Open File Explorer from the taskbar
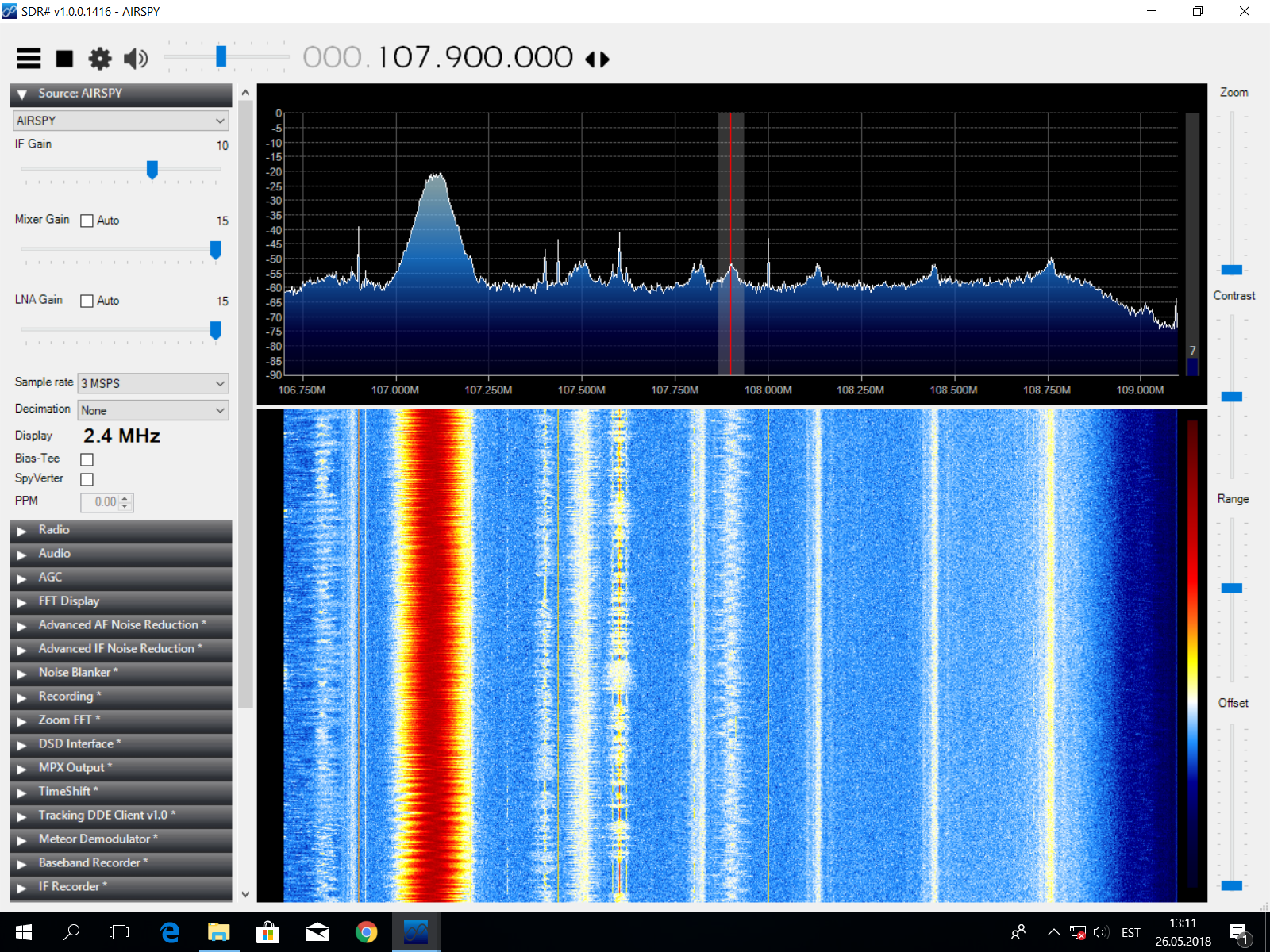The height and width of the screenshot is (952, 1270). 218,932
